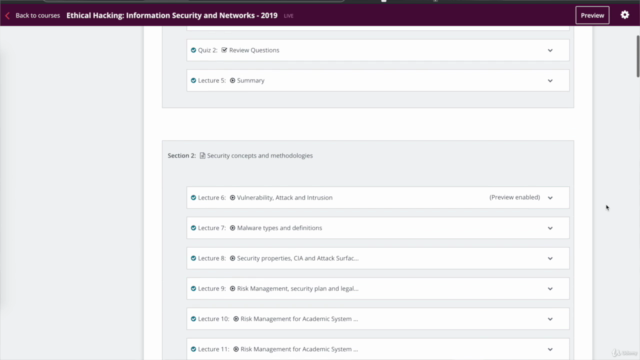
Task: Expand Lecture 9 Risk Management chevron
Action: (550, 289)
